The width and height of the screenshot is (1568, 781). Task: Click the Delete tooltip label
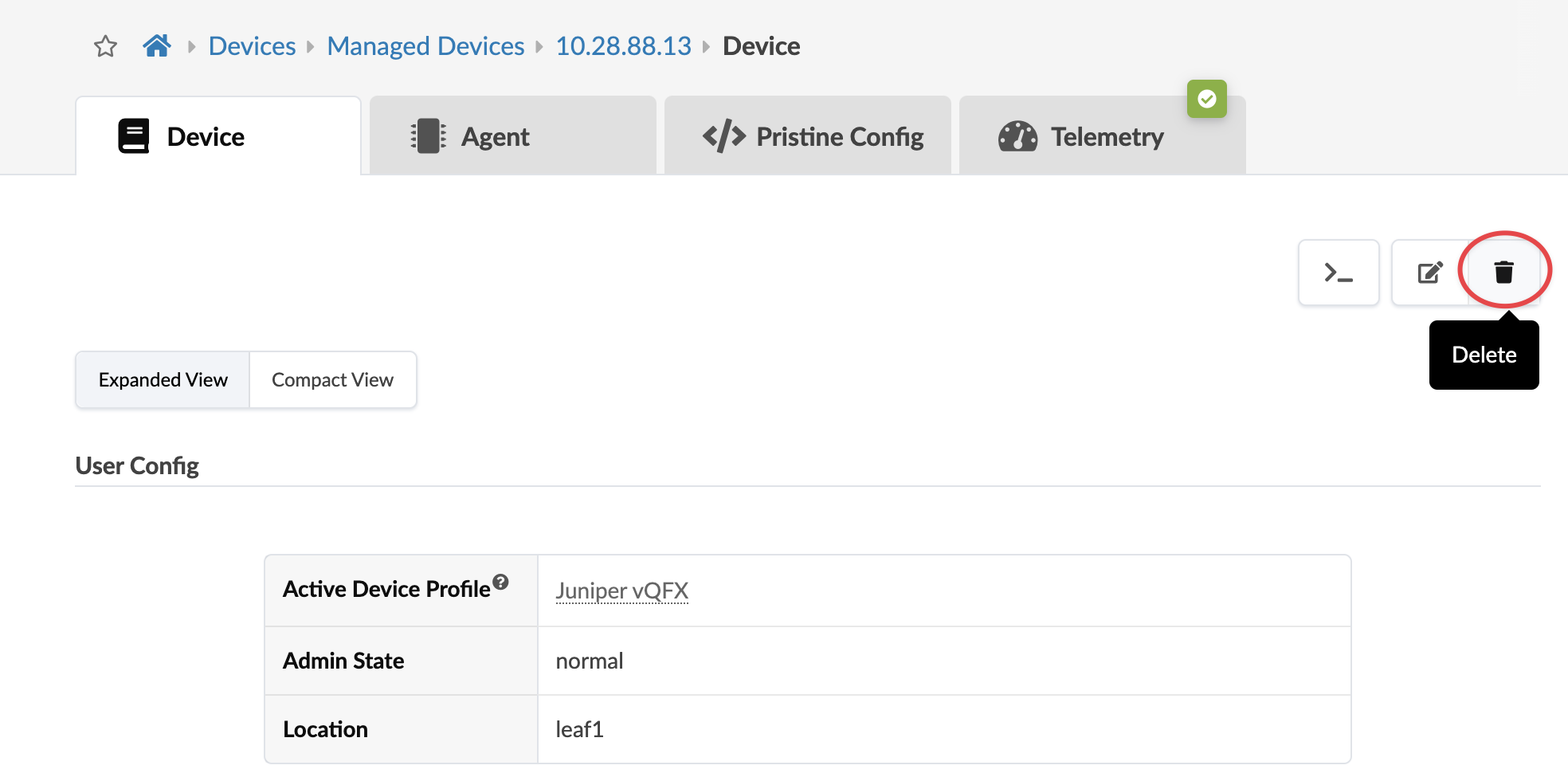(x=1484, y=355)
